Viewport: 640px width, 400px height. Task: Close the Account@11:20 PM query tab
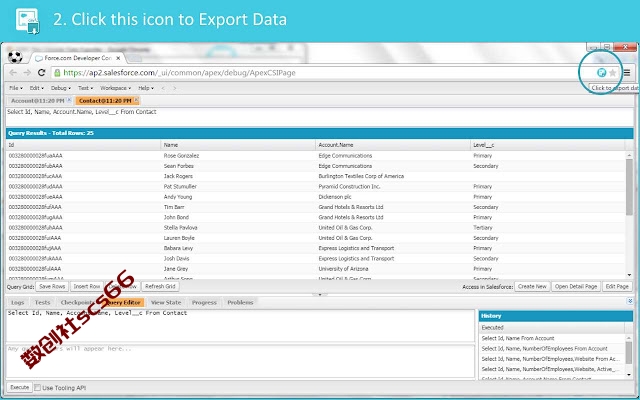pos(69,100)
